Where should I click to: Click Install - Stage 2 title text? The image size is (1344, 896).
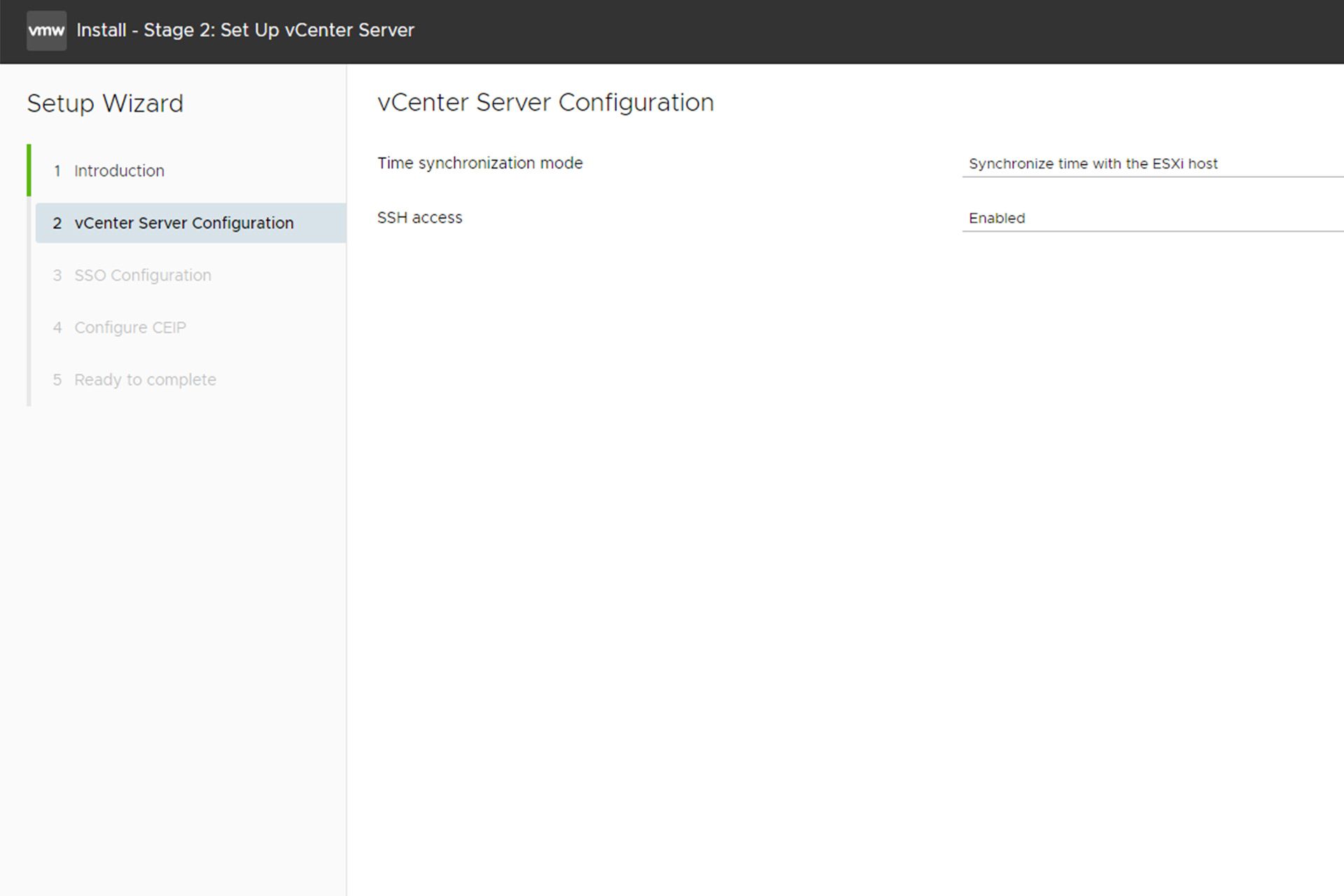(245, 30)
